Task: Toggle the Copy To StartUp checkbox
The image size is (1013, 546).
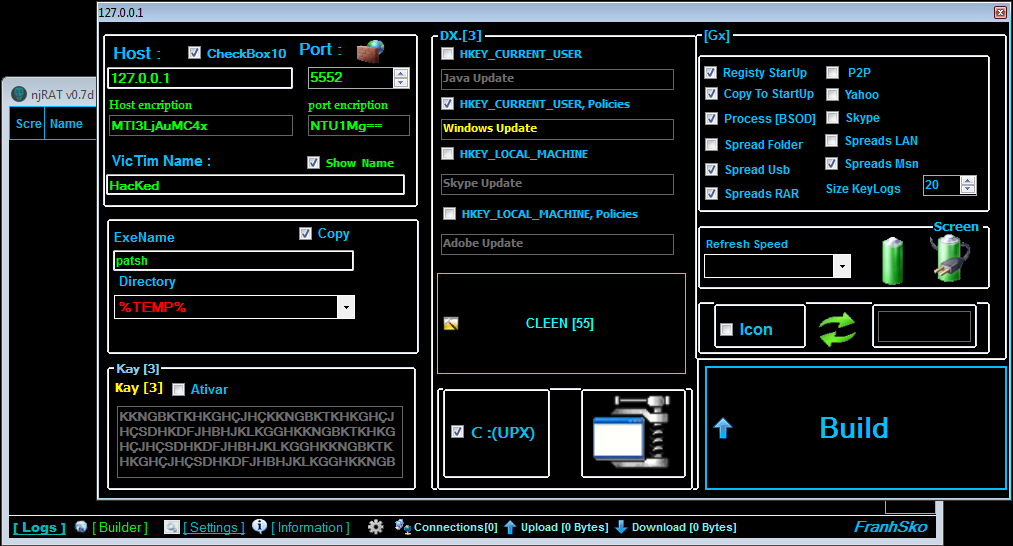Action: click(x=711, y=94)
